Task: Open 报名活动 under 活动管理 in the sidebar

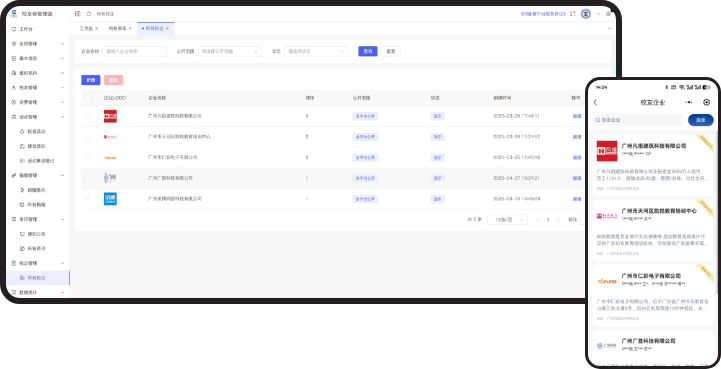Action: click(x=35, y=132)
